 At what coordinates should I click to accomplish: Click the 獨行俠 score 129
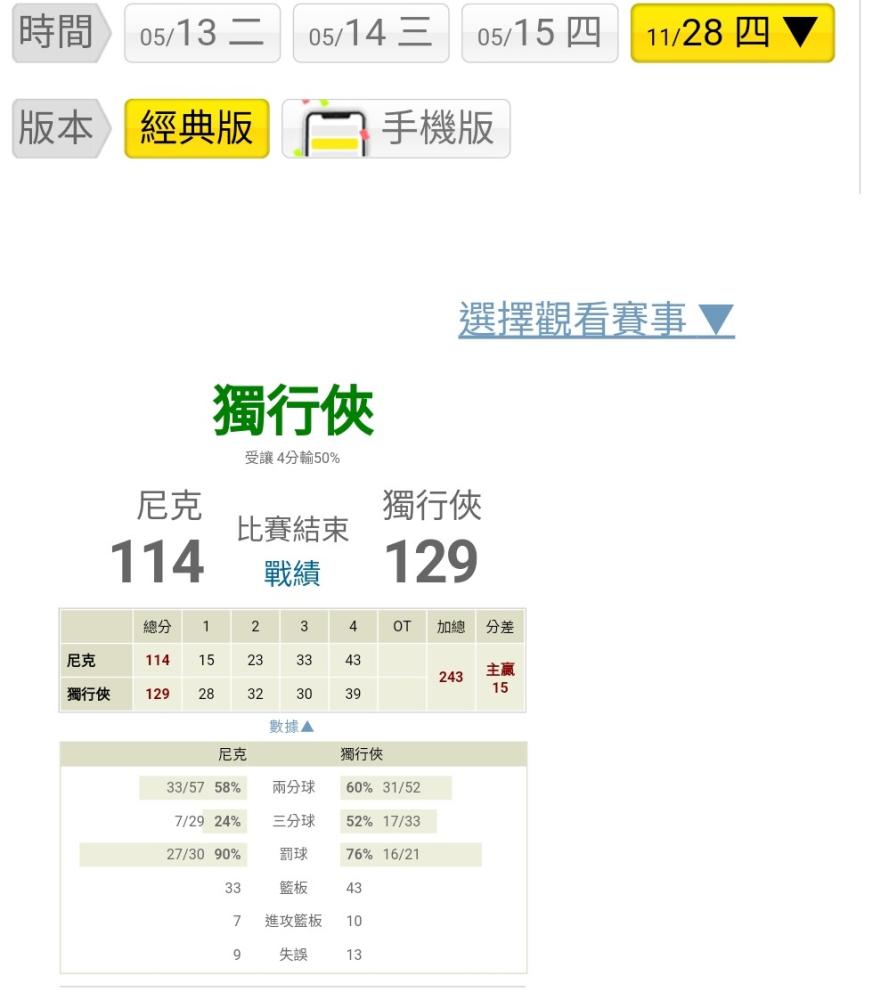tap(431, 561)
